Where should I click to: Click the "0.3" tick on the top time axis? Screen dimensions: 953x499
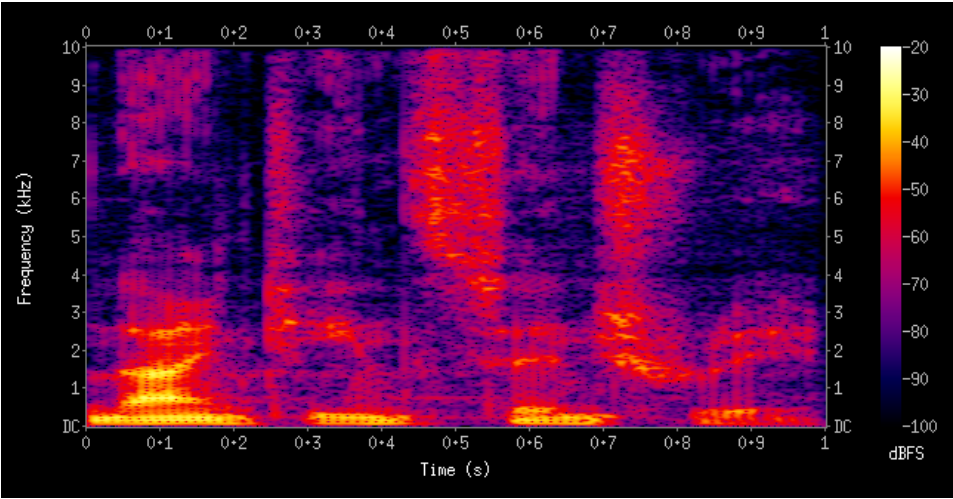click(308, 33)
